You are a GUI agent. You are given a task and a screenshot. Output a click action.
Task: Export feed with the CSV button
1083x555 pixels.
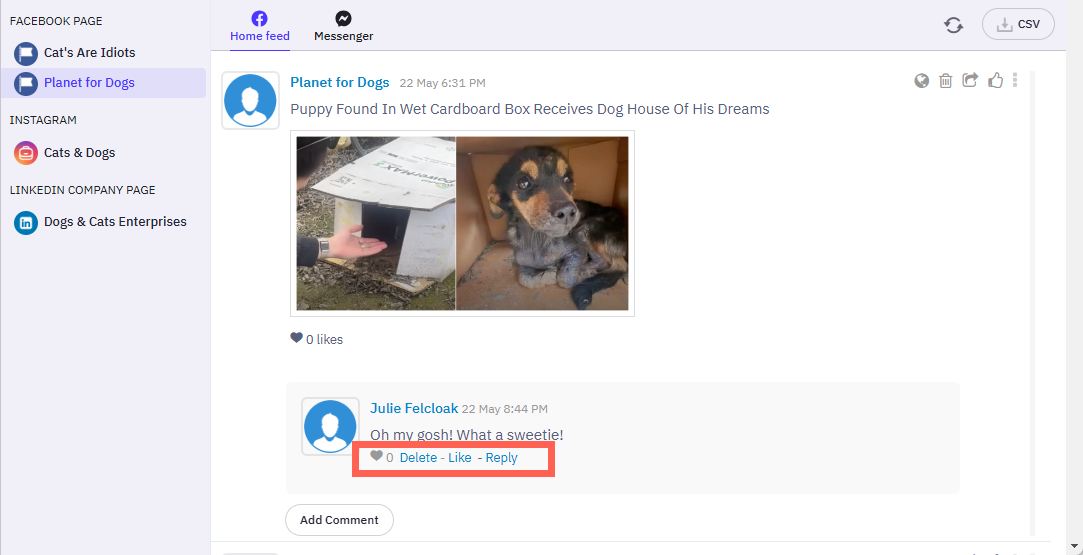1018,24
